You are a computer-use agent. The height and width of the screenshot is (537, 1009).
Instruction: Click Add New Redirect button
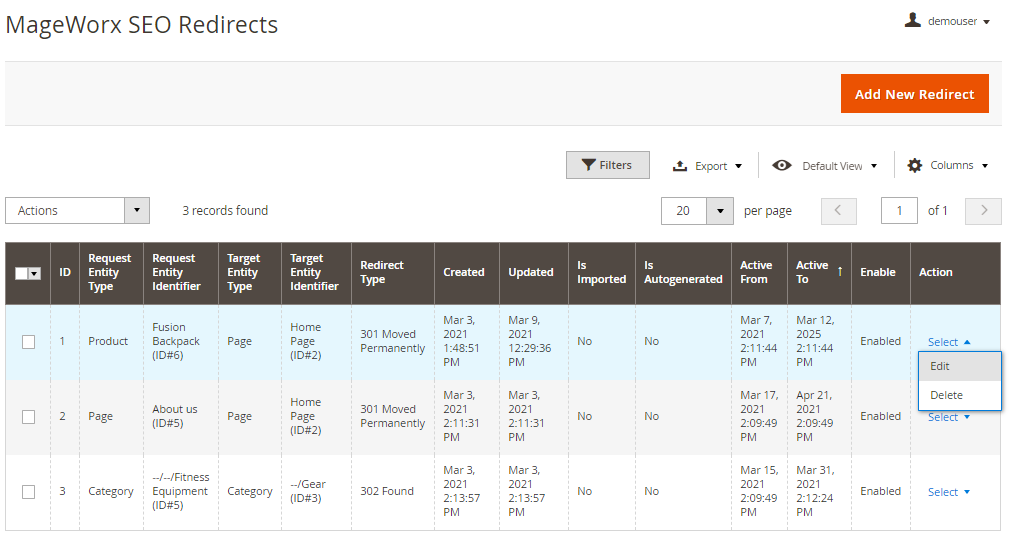[x=914, y=94]
